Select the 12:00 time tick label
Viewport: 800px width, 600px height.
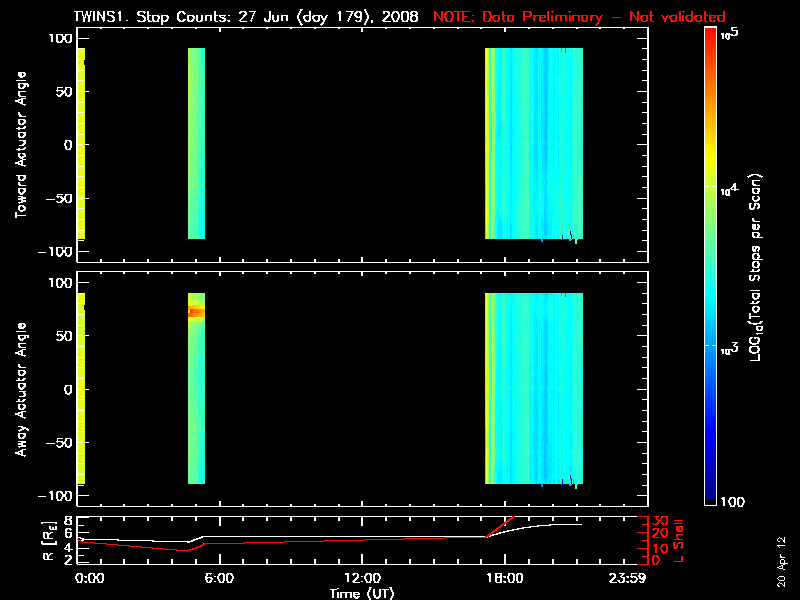tap(360, 579)
